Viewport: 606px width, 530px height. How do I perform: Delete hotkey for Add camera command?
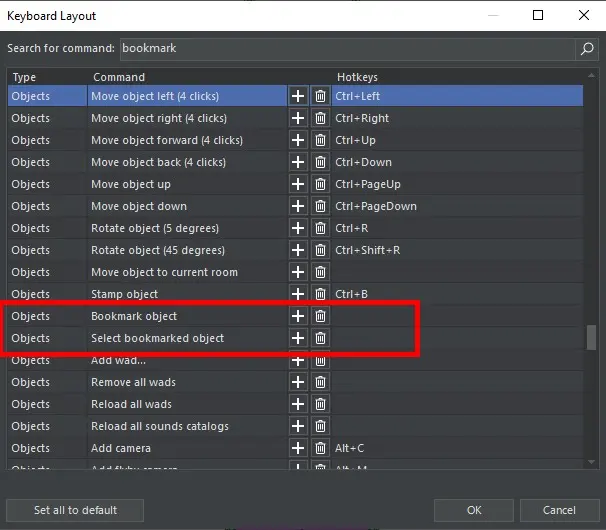tap(320, 448)
